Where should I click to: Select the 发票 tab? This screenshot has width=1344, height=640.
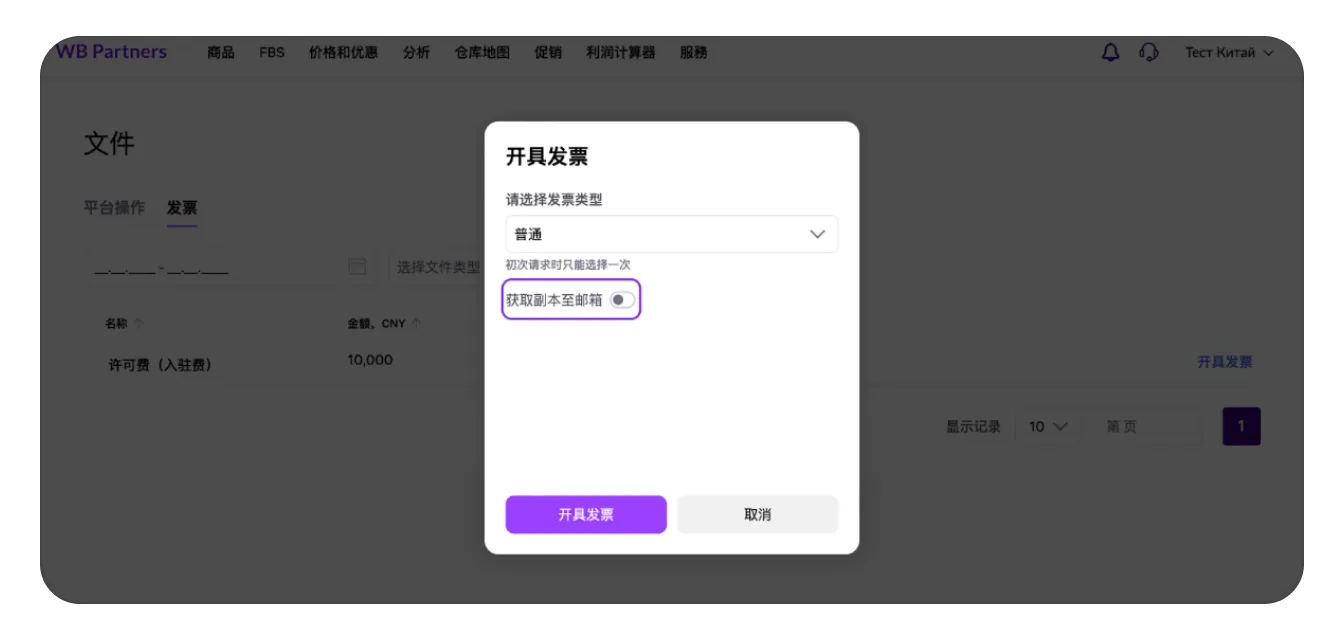182,208
